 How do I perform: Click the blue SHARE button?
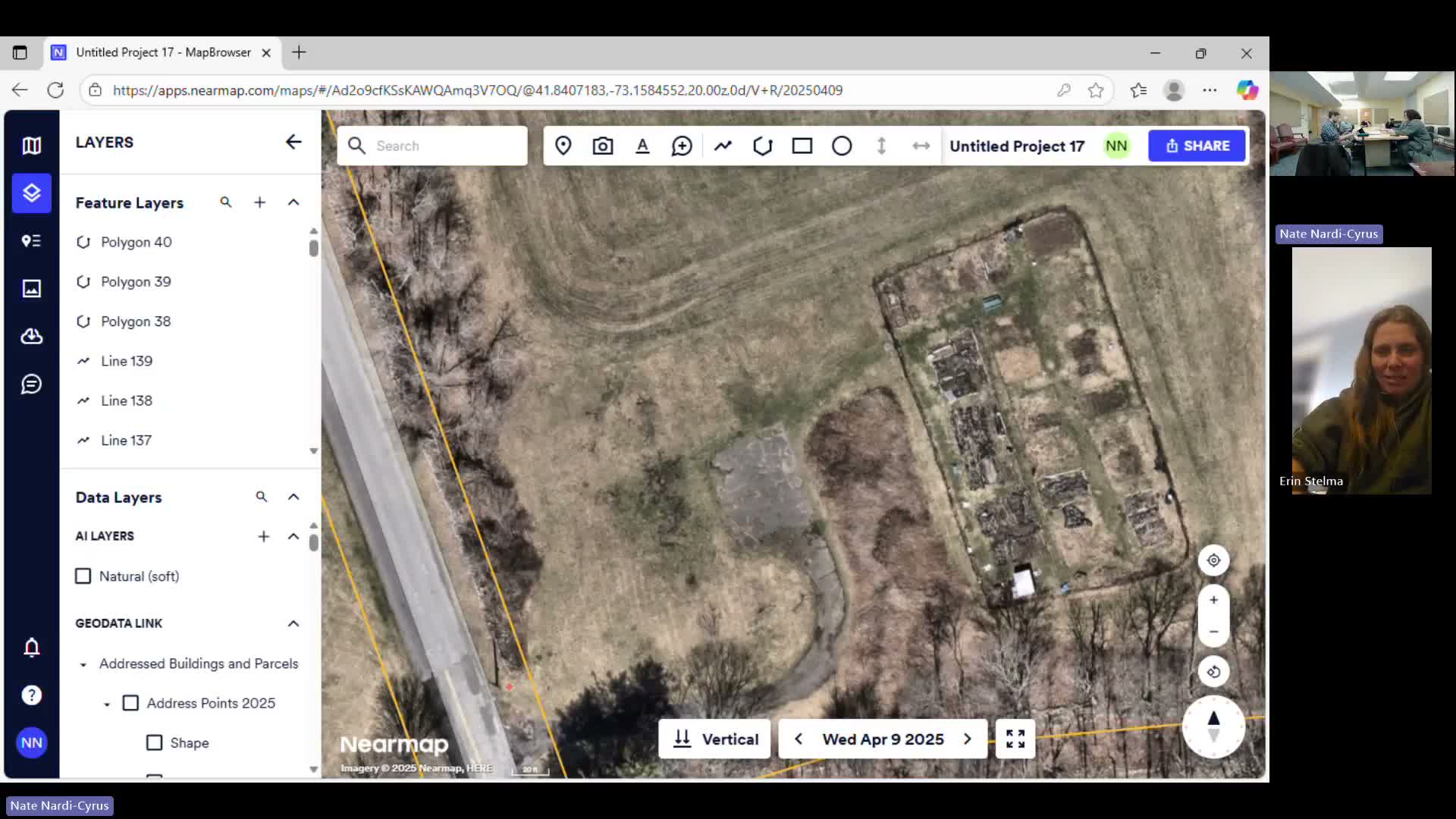click(1196, 146)
